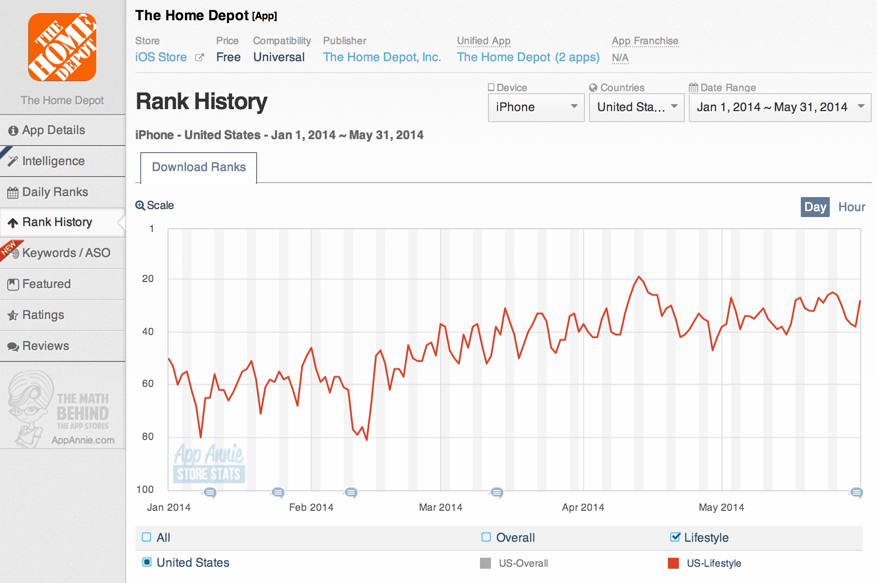
Task: Switch chart to Hour view
Action: pyautogui.click(x=851, y=207)
